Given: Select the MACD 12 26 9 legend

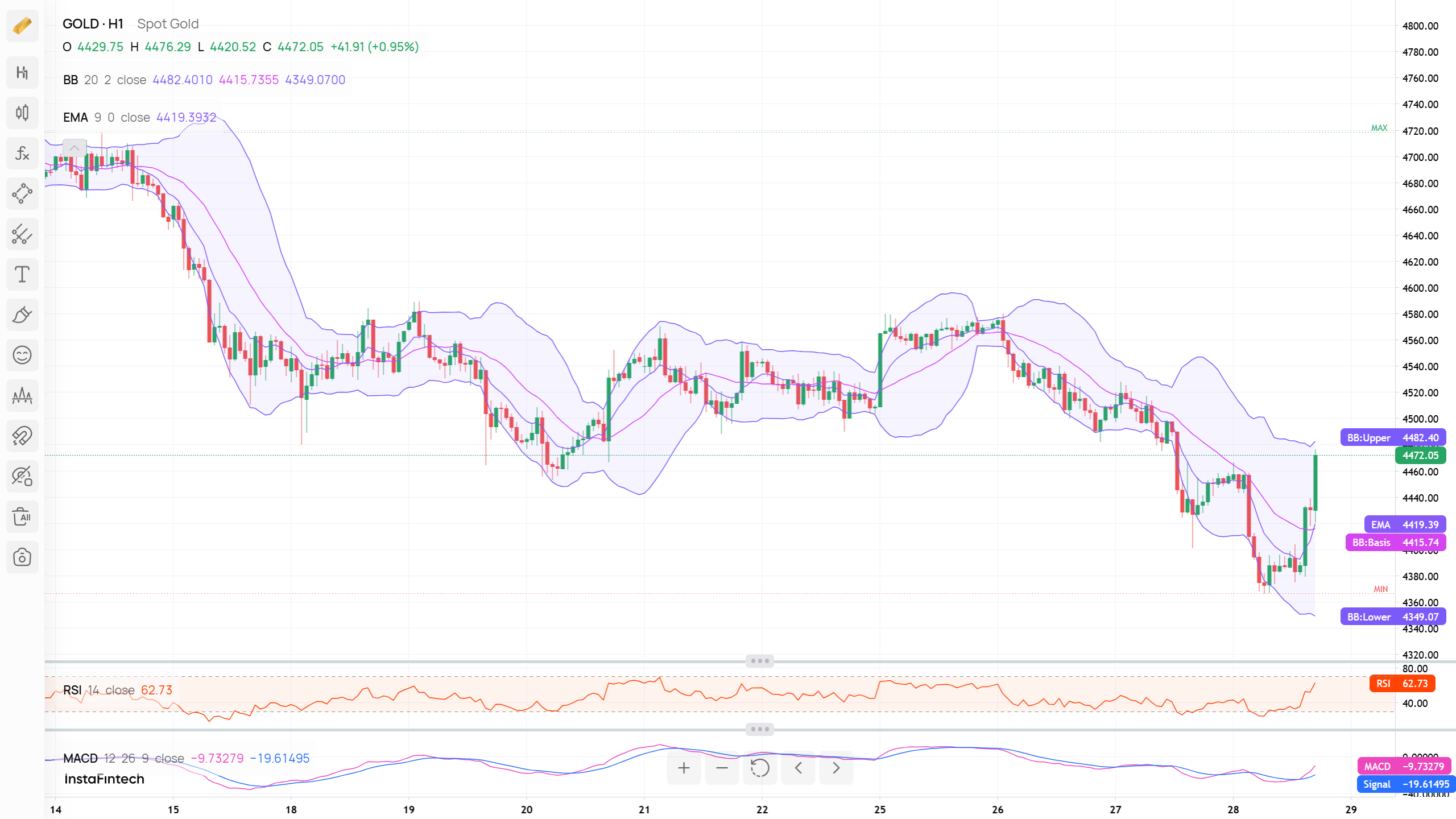Looking at the screenshot, I should [x=187, y=758].
